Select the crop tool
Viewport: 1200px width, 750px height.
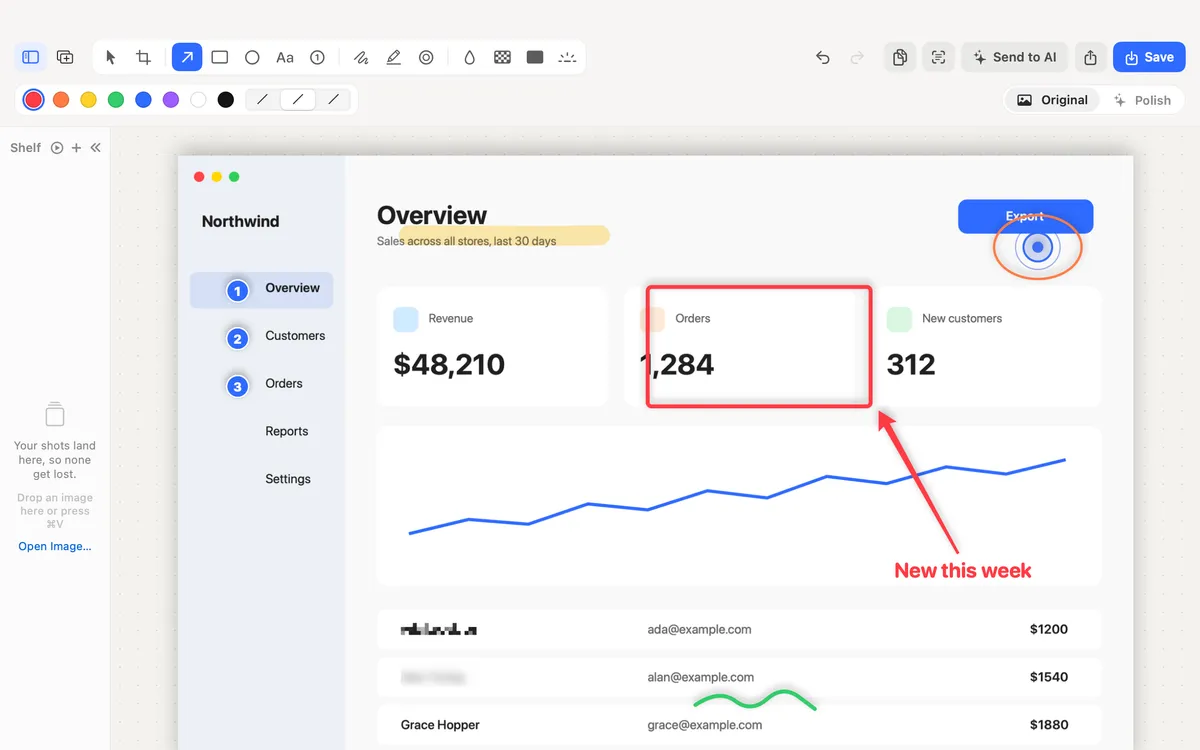(x=143, y=57)
